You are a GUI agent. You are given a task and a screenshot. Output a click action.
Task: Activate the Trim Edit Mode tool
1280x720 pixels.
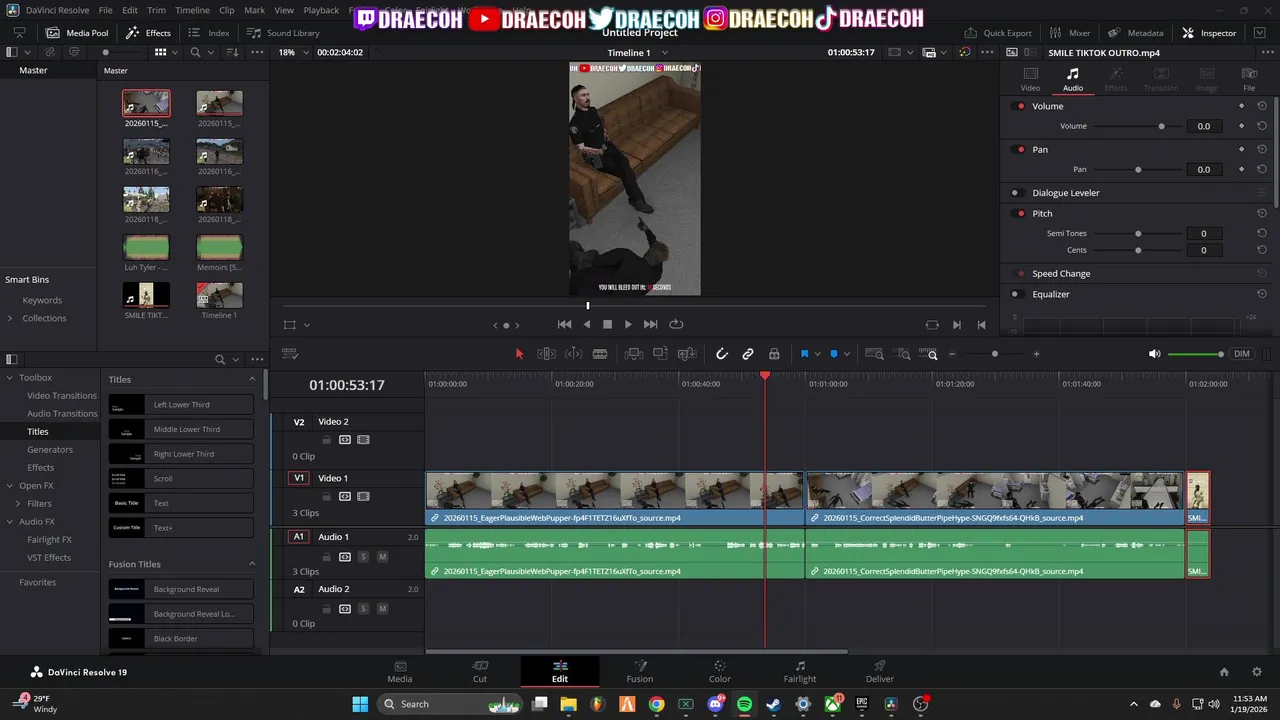click(546, 354)
